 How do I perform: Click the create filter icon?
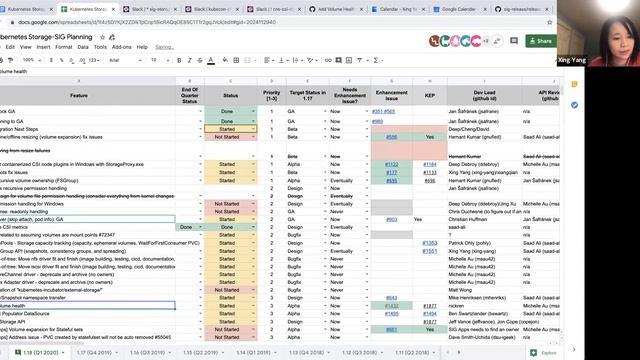(x=360, y=60)
